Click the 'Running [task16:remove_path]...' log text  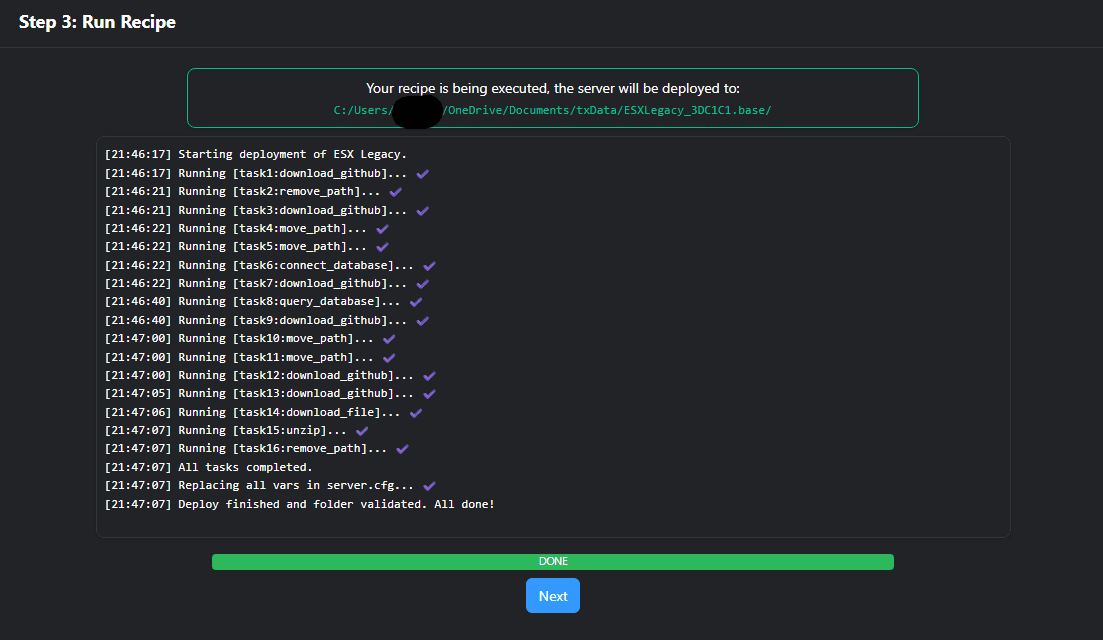(x=283, y=448)
